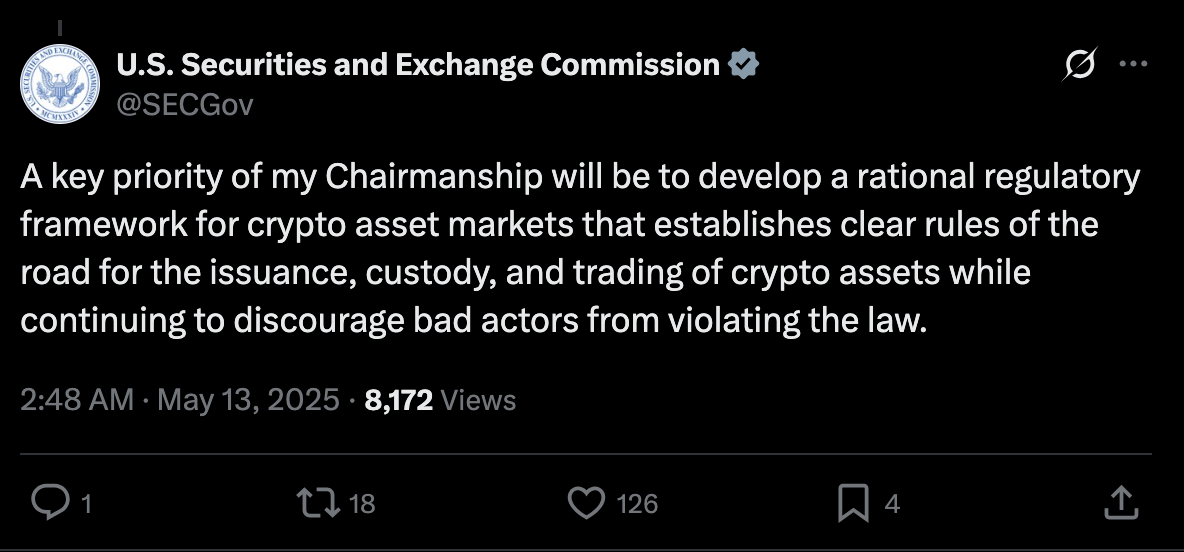The height and width of the screenshot is (552, 1184).
Task: Click the May 13, 2025 date
Action: [248, 399]
